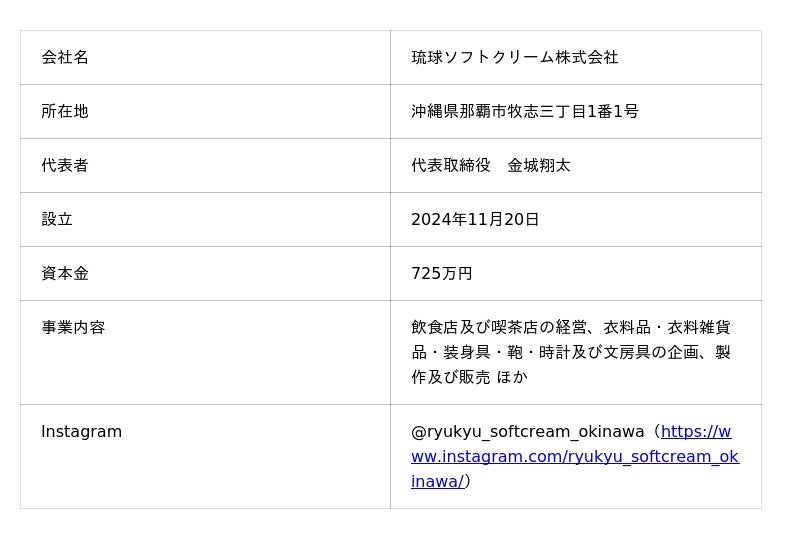Click the business description line ending 製
The width and height of the screenshot is (800, 539).
click(x=571, y=352)
